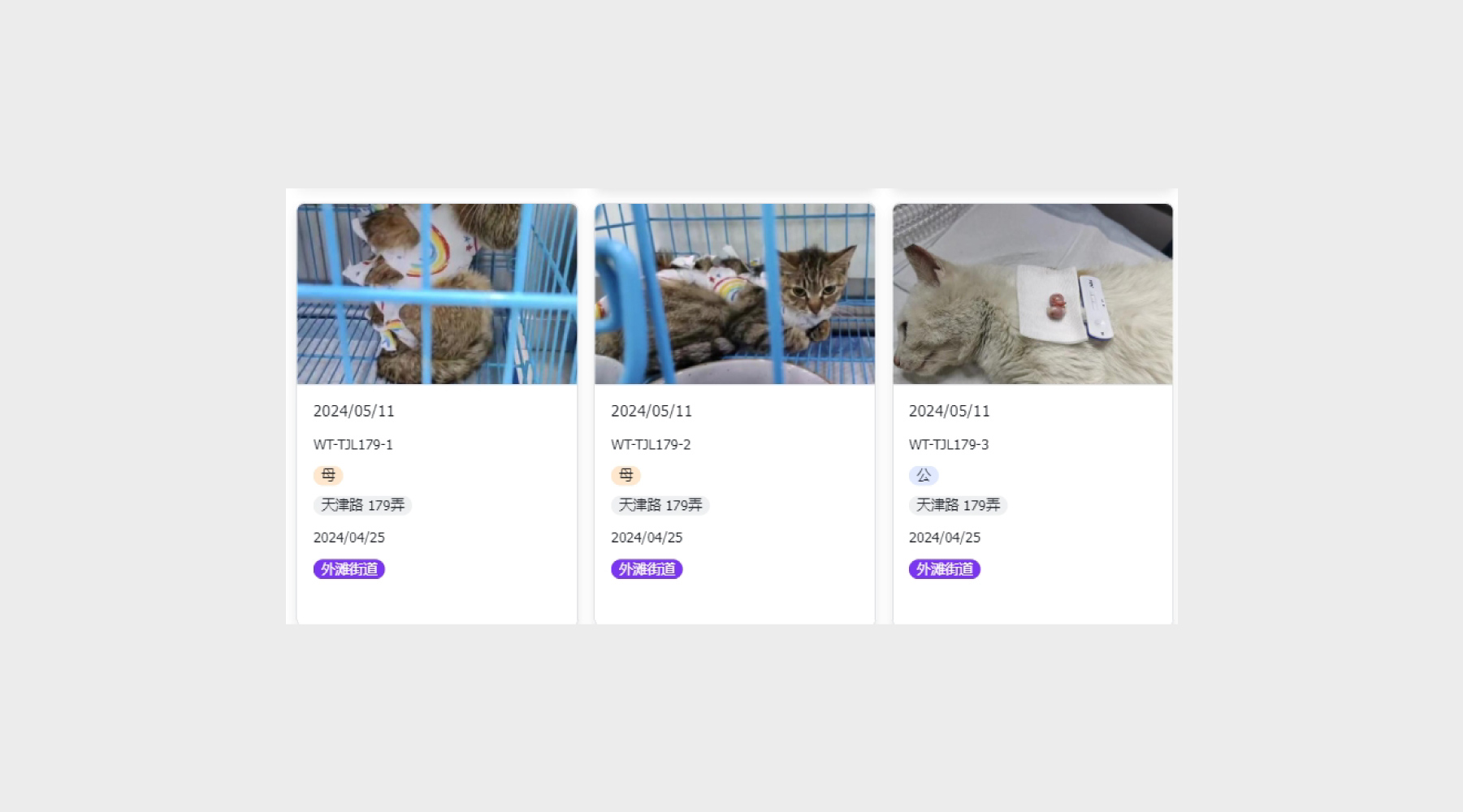Select 天津路 179弄 tag on first card
Image resolution: width=1463 pixels, height=812 pixels.
362,505
